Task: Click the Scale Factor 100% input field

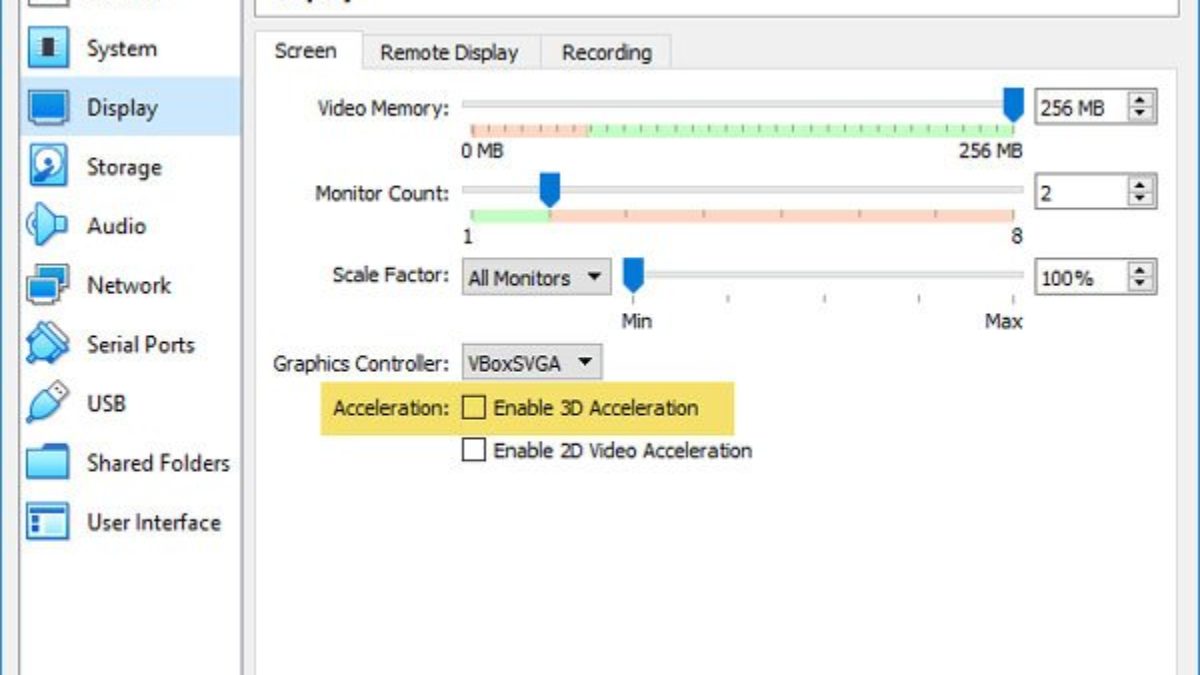Action: tap(1080, 278)
